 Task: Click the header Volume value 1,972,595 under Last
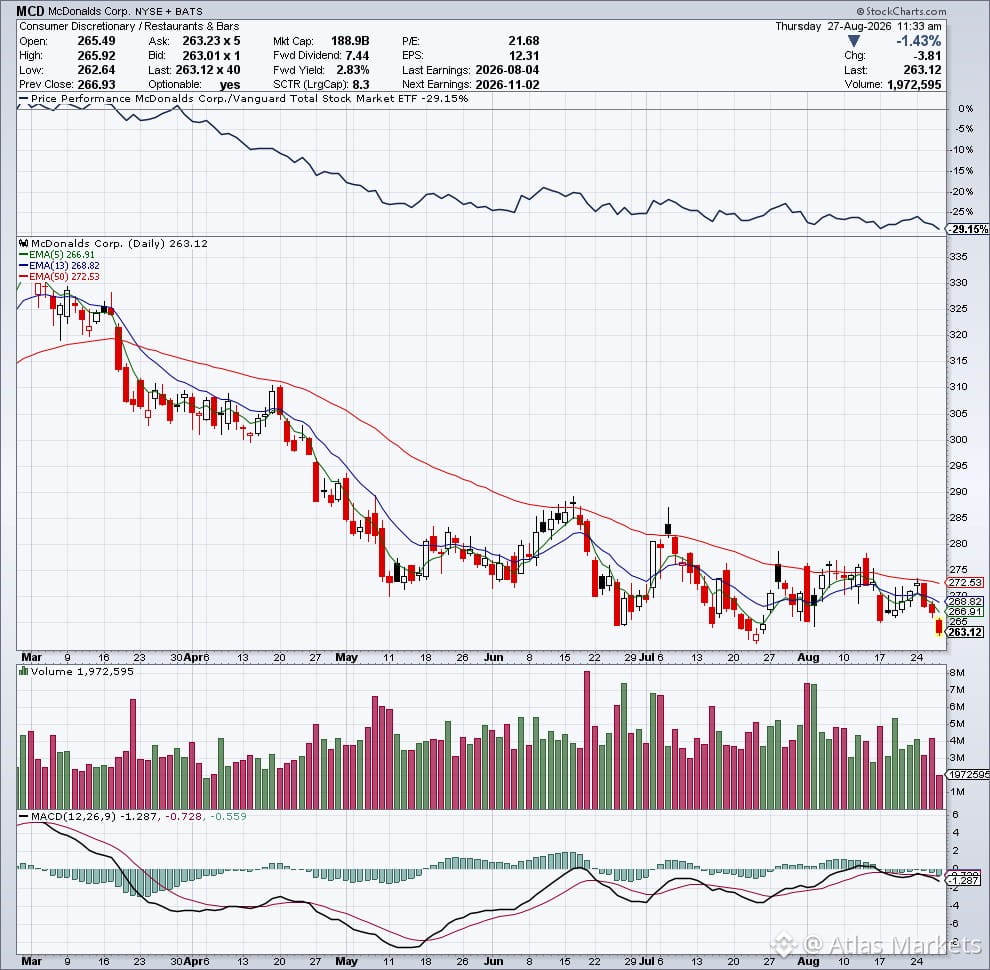coord(914,84)
